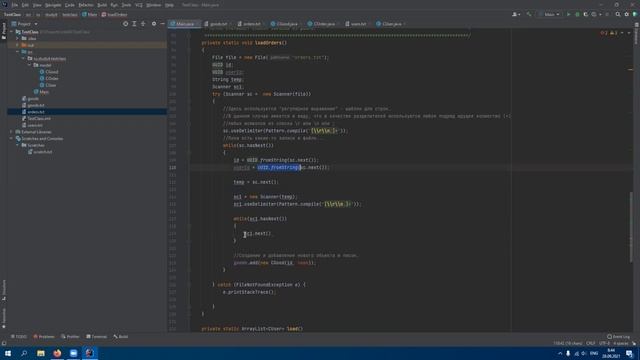The height and width of the screenshot is (360, 640).
Task: Open IDE settings gear in toolbar
Action: (627, 14)
